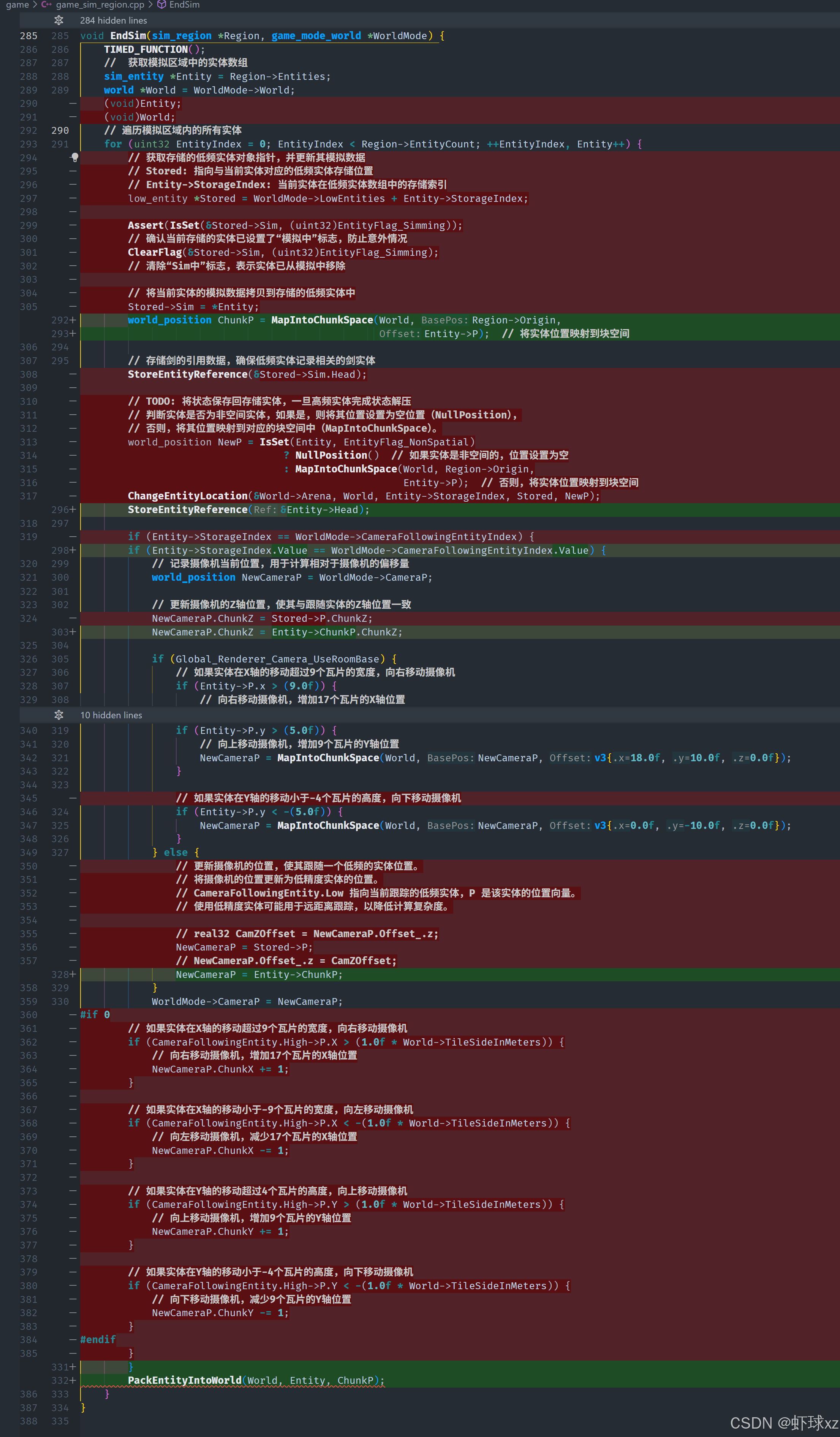This screenshot has width=840, height=1437.
Task: Click the PackEntityIntoWorld function call
Action: tap(184, 1380)
